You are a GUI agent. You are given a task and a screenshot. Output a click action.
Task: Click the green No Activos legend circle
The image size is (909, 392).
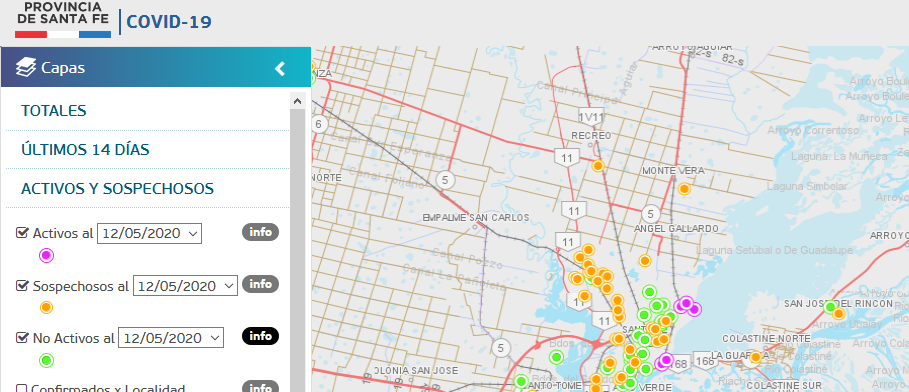click(x=46, y=360)
